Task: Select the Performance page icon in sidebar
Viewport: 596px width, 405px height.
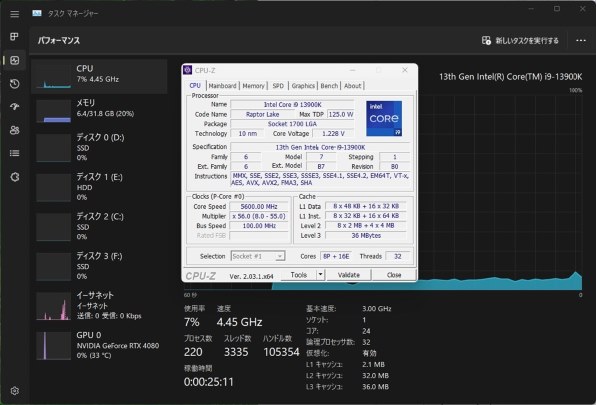Action: coord(14,60)
